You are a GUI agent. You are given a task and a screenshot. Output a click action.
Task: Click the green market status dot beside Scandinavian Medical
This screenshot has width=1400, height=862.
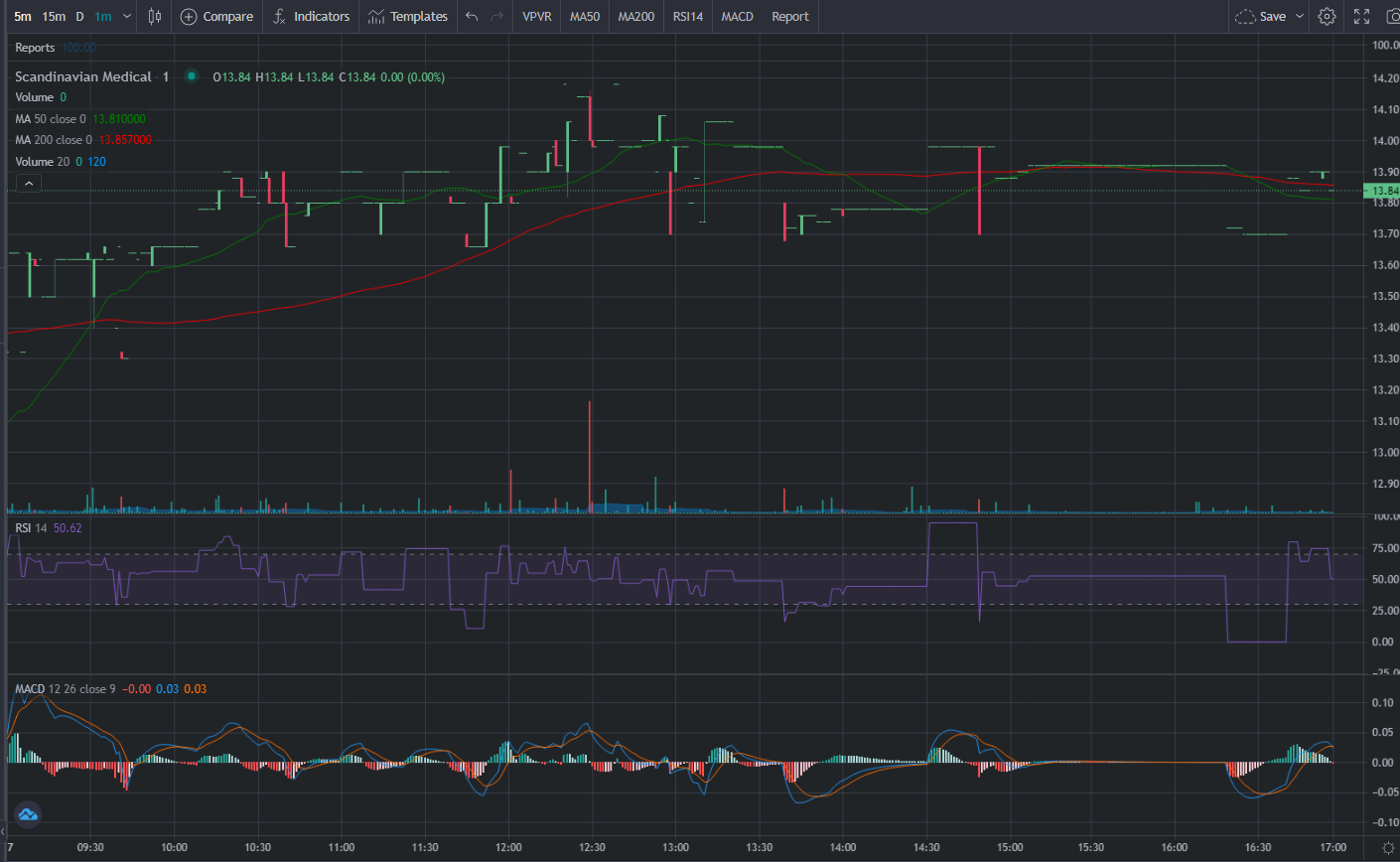[192, 75]
